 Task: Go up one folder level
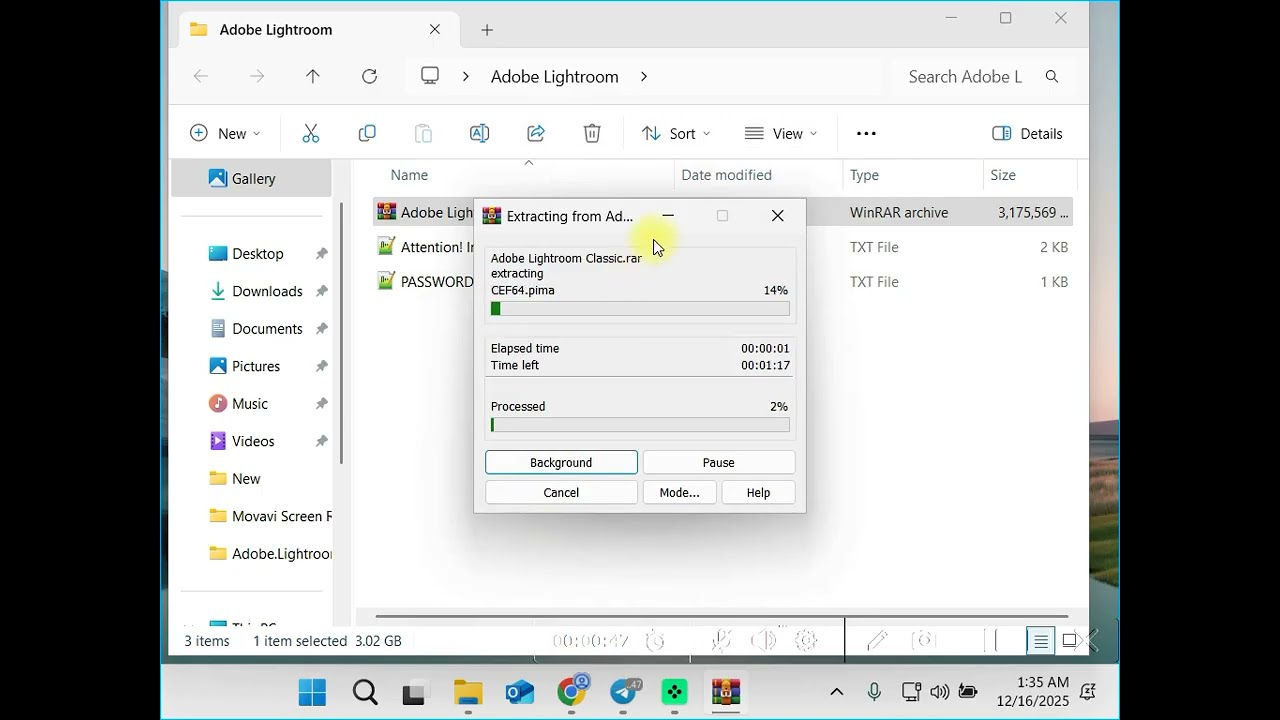tap(313, 76)
